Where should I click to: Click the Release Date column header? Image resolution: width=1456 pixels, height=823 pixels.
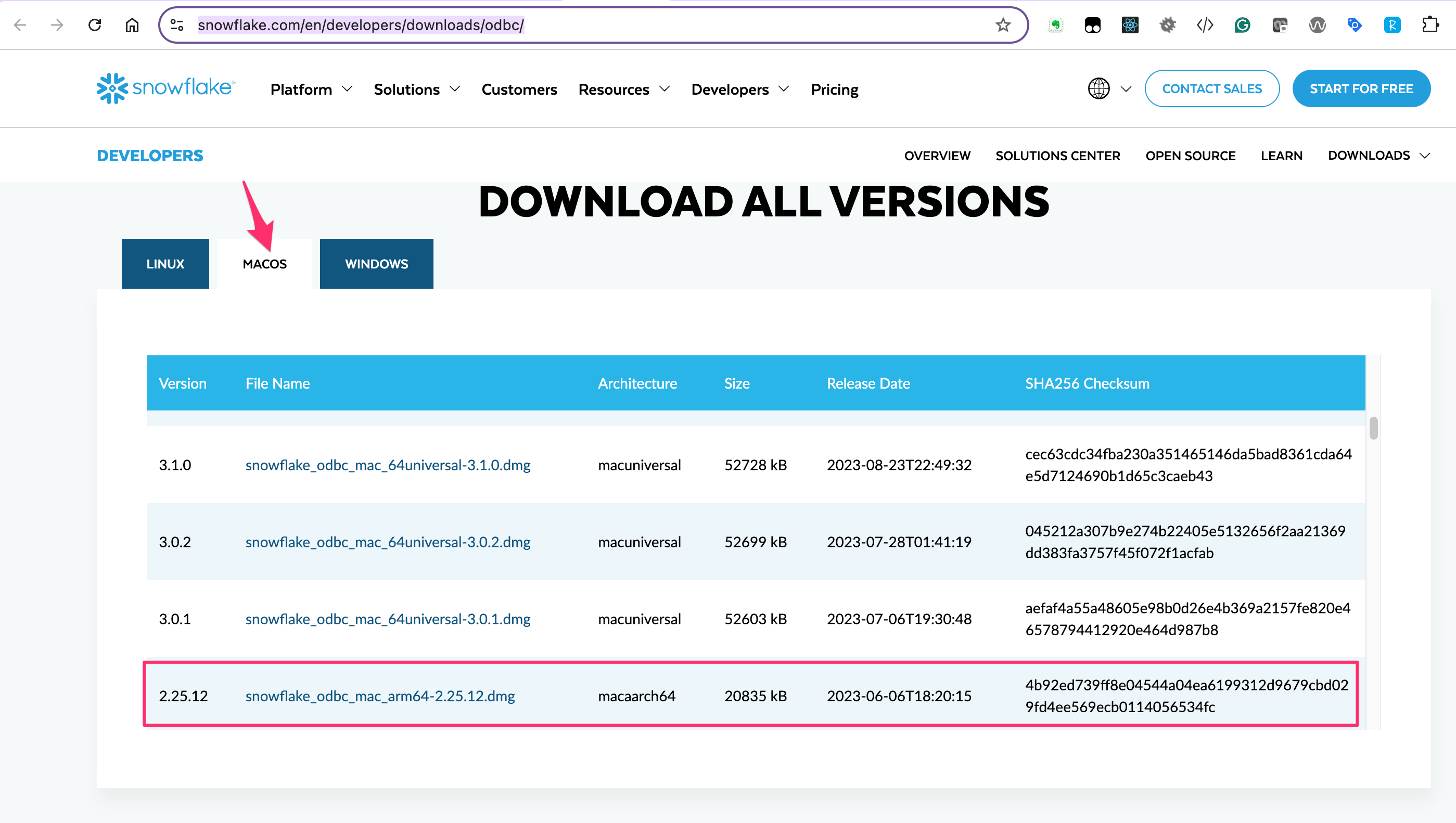coord(868,383)
